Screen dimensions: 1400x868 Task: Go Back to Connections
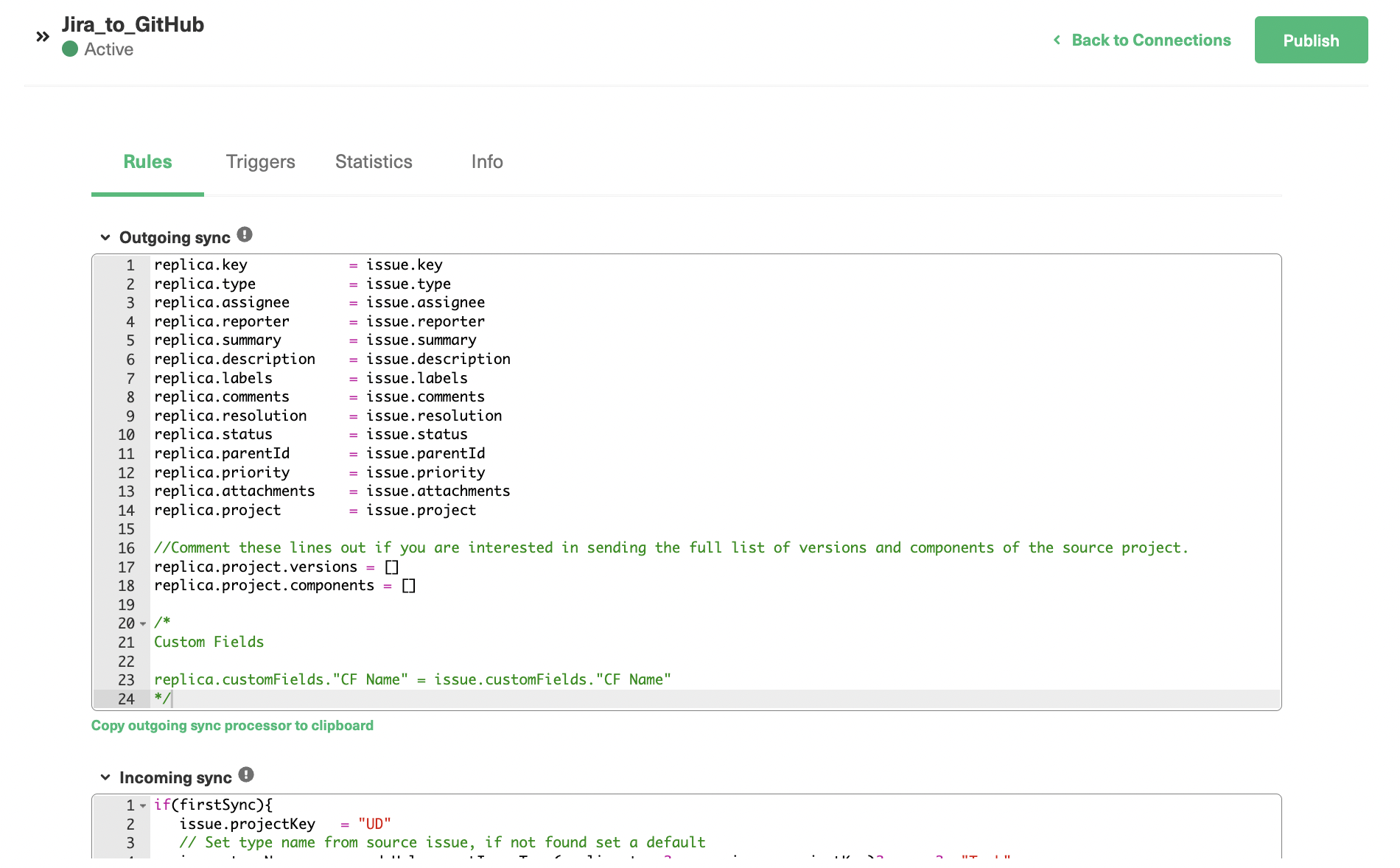1151,40
